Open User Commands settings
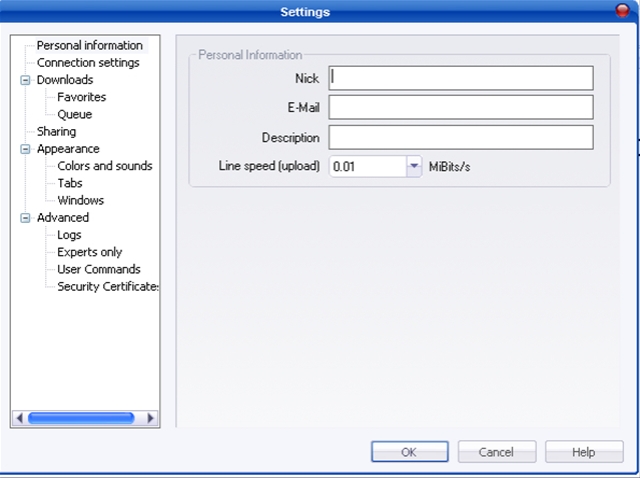640x478 pixels. (98, 269)
